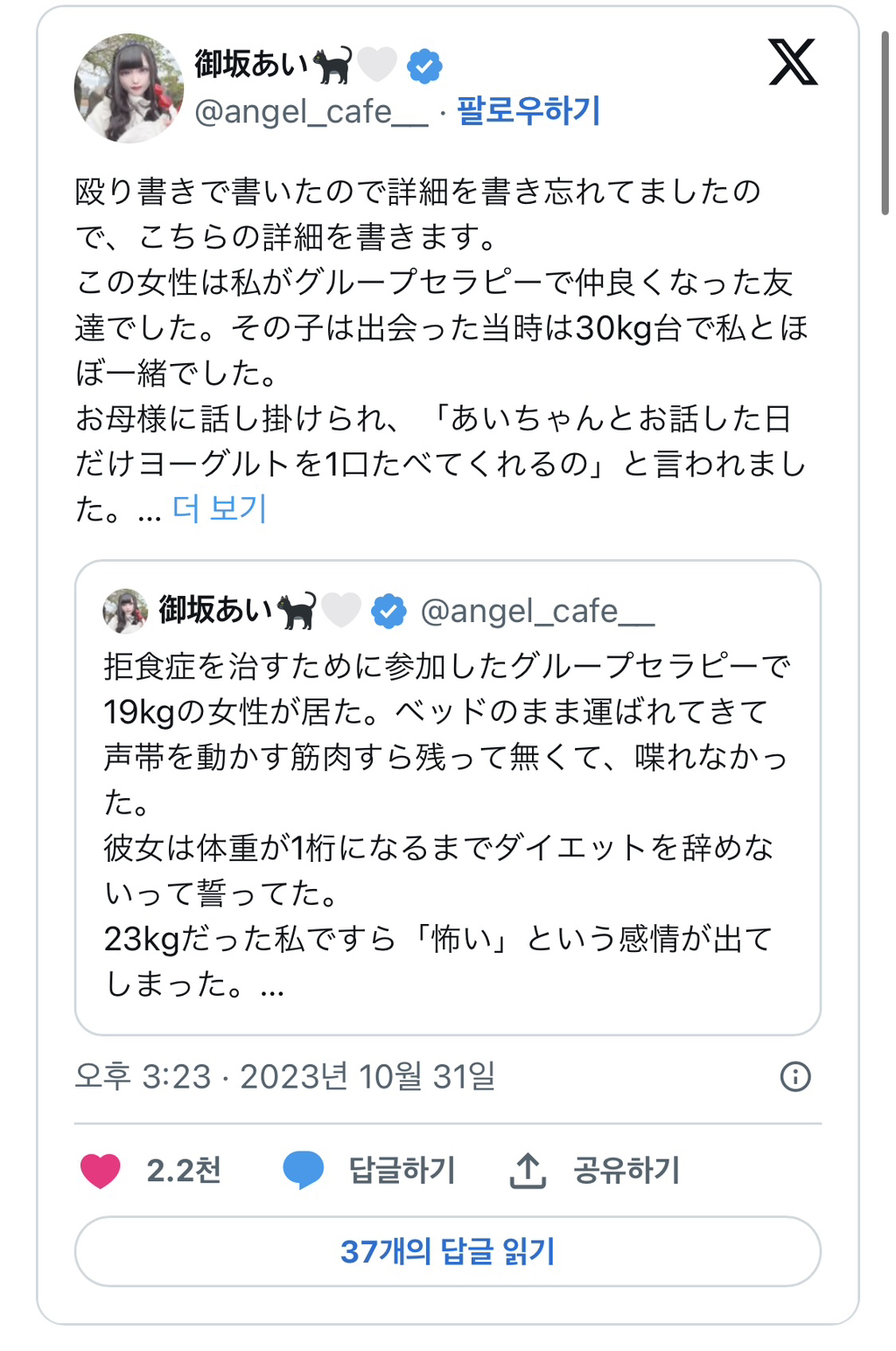Click the 답글하기 reply label
Screen dimensions: 896x1351
[402, 1171]
